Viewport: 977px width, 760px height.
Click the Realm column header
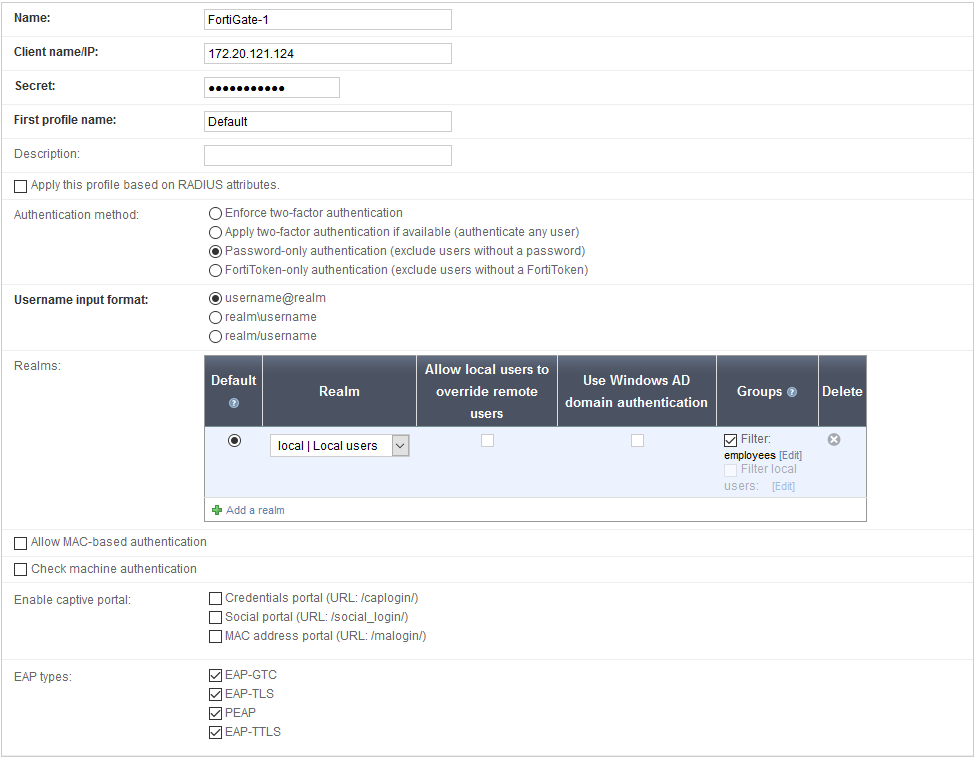(339, 391)
